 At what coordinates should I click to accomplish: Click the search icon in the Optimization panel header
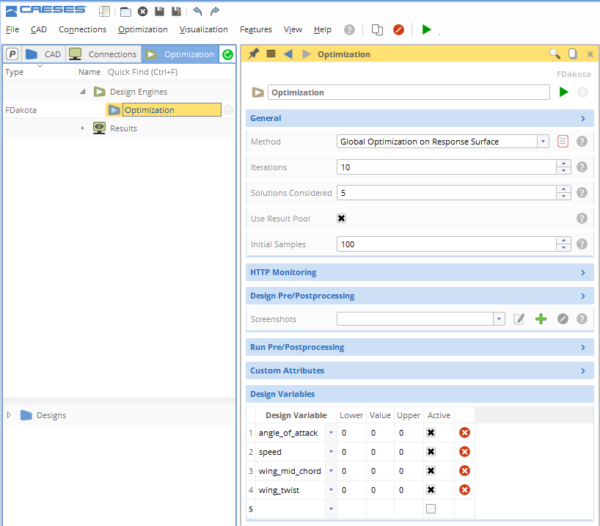click(555, 54)
